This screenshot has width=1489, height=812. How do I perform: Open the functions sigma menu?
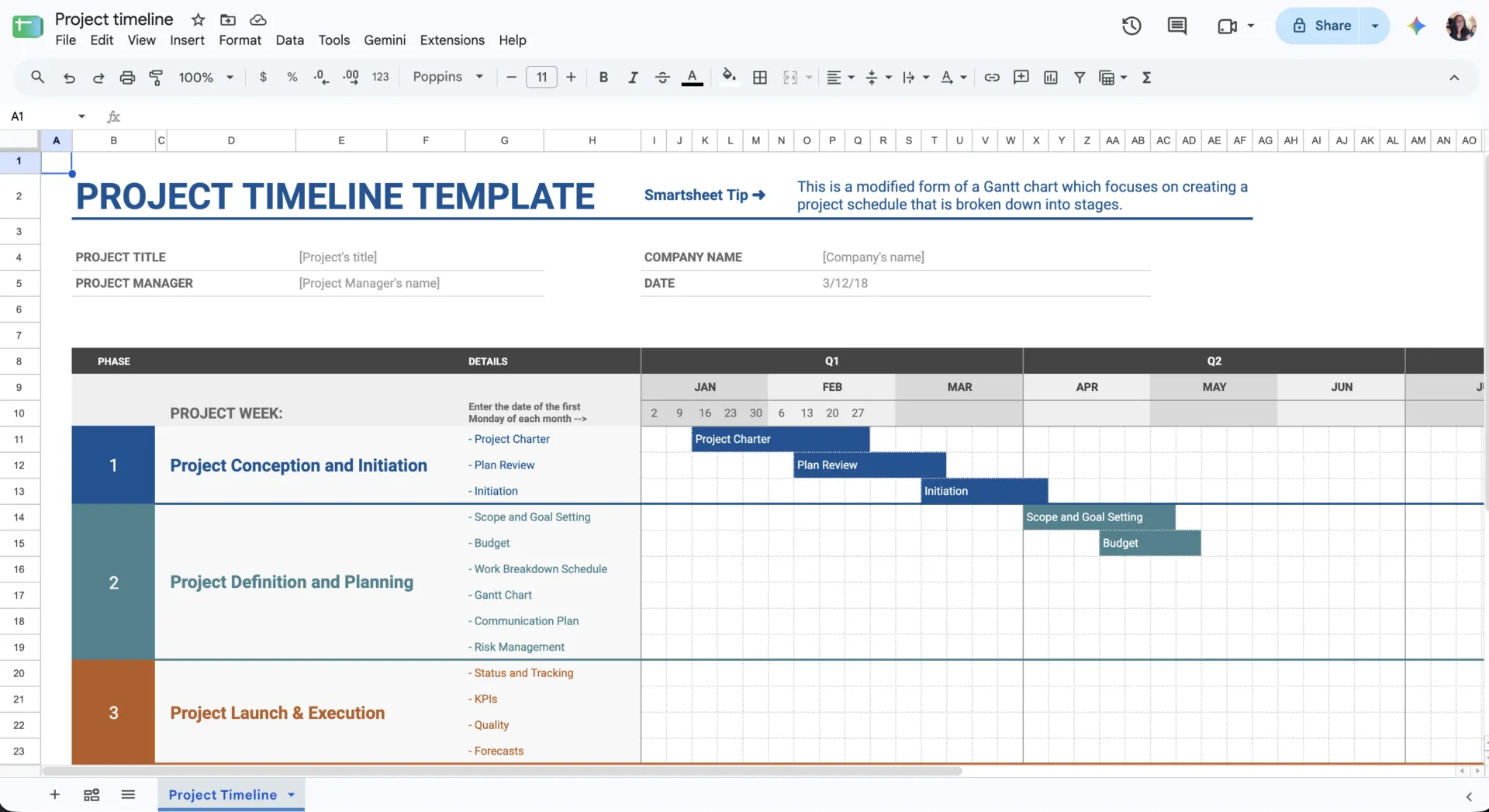click(x=1146, y=78)
